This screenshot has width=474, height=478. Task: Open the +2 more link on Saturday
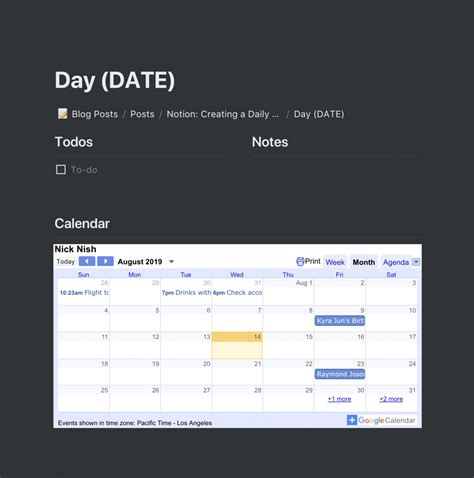391,399
